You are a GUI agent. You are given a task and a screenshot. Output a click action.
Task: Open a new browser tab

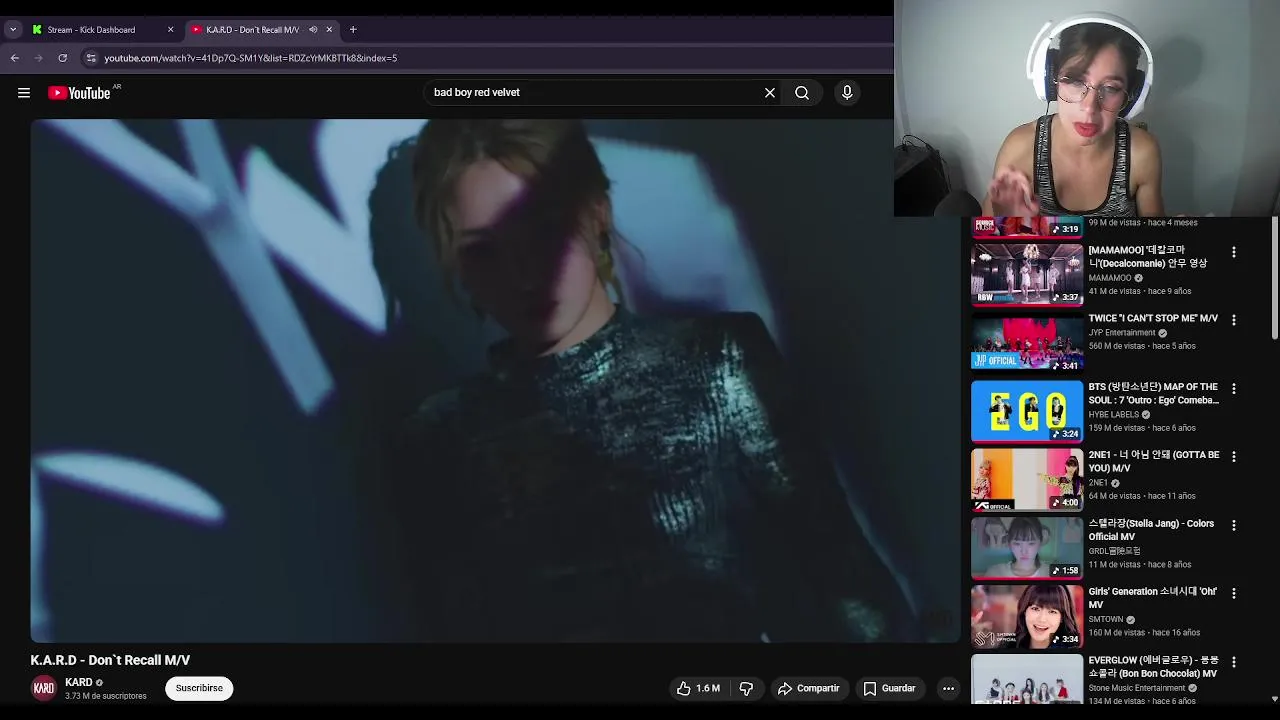pyautogui.click(x=353, y=30)
